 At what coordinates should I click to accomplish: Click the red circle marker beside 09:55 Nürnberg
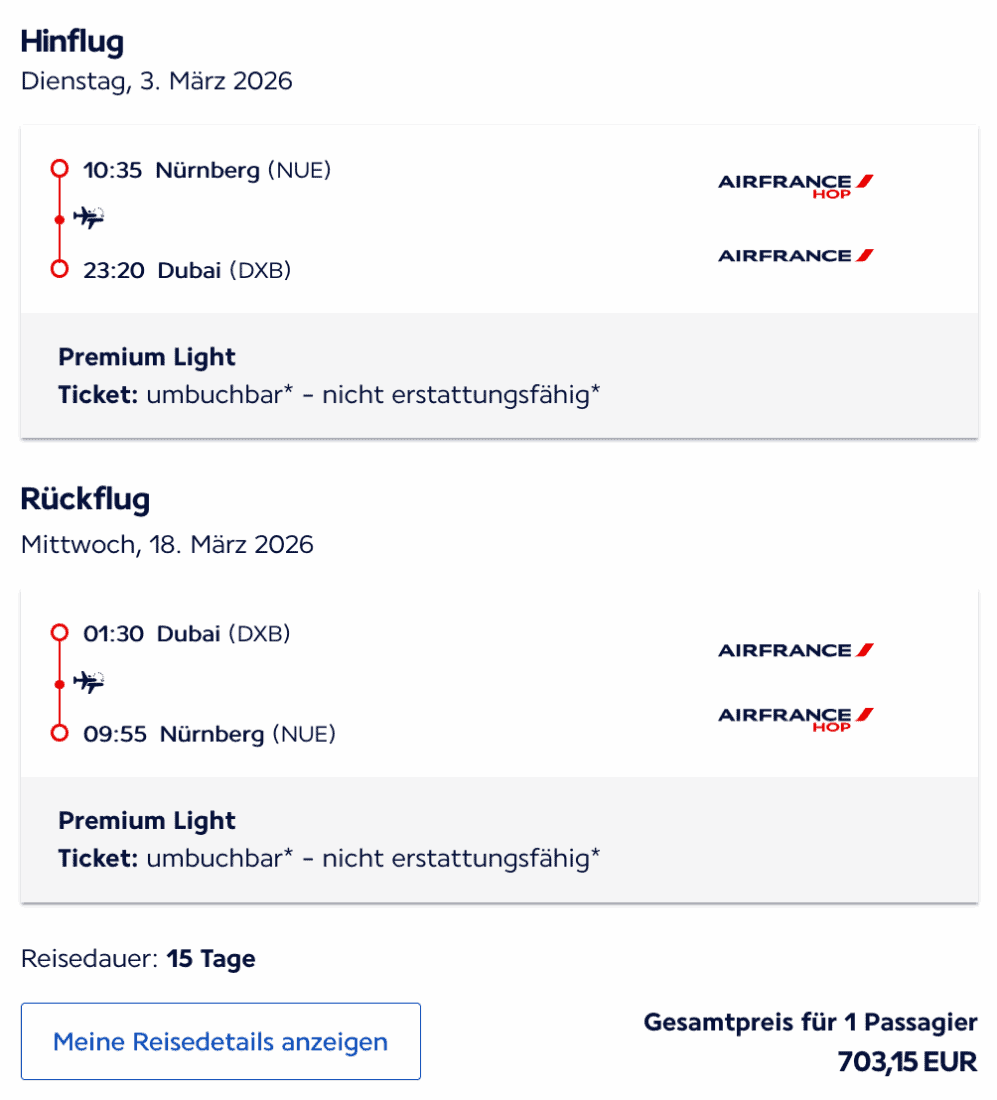click(x=59, y=734)
